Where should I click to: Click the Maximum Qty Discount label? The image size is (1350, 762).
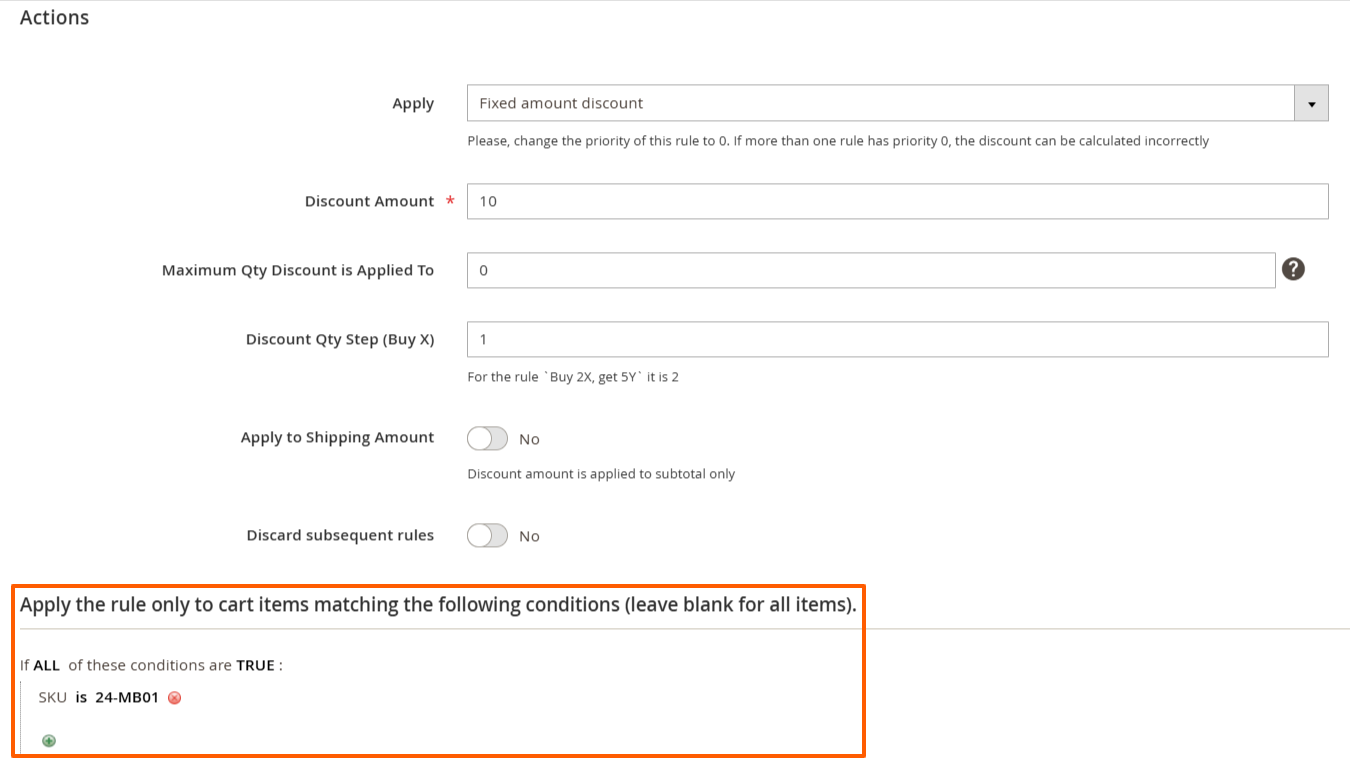click(298, 270)
